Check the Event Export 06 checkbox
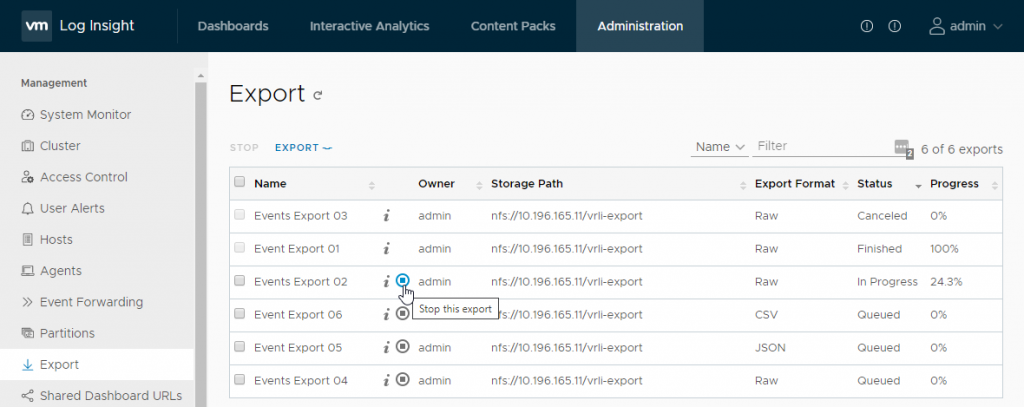 pyautogui.click(x=239, y=314)
